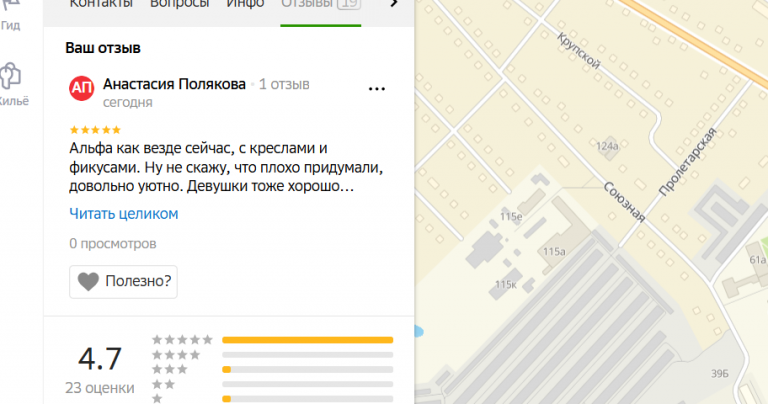Click the АП user avatar

point(81,88)
